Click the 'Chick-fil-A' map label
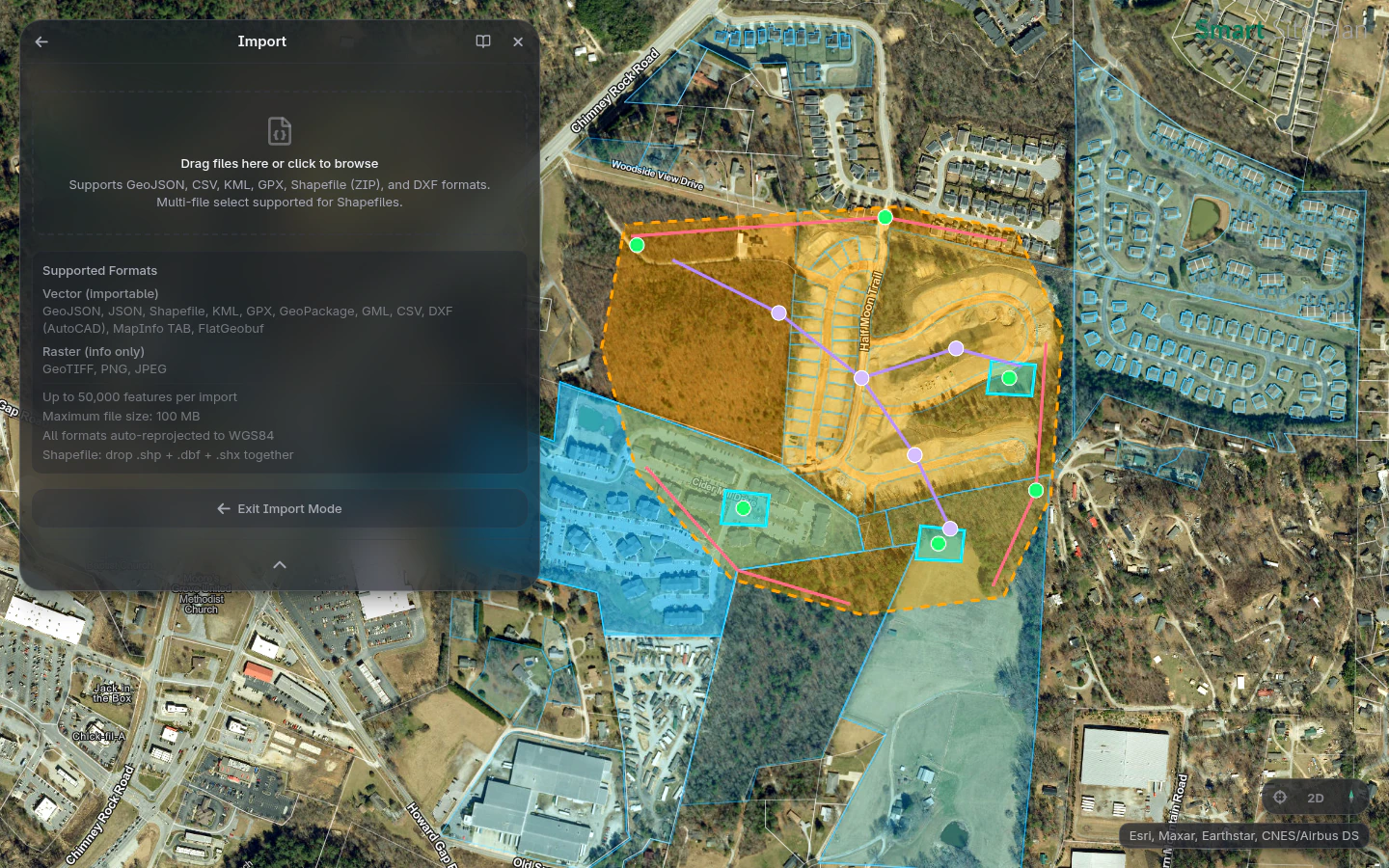 coord(99,736)
